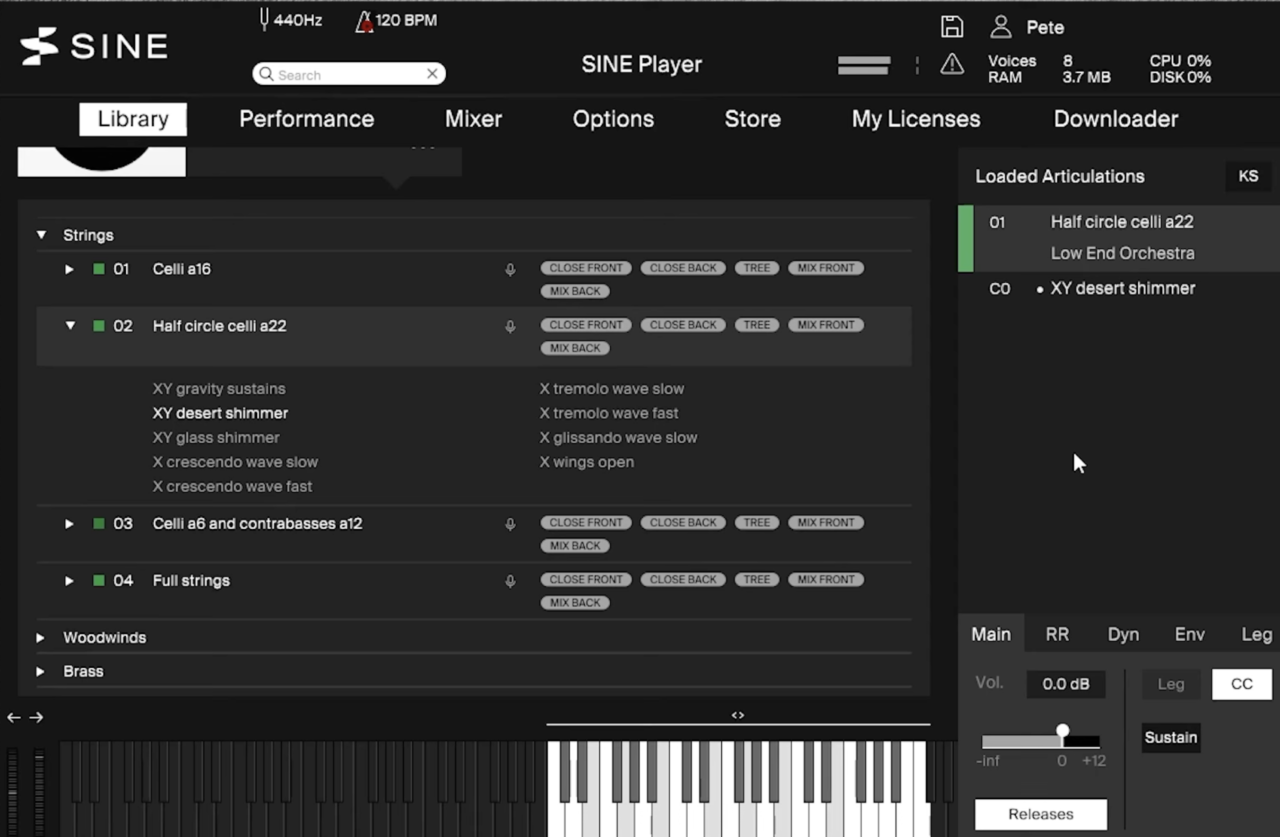Go to the Store tab
This screenshot has width=1280, height=837.
pos(752,119)
